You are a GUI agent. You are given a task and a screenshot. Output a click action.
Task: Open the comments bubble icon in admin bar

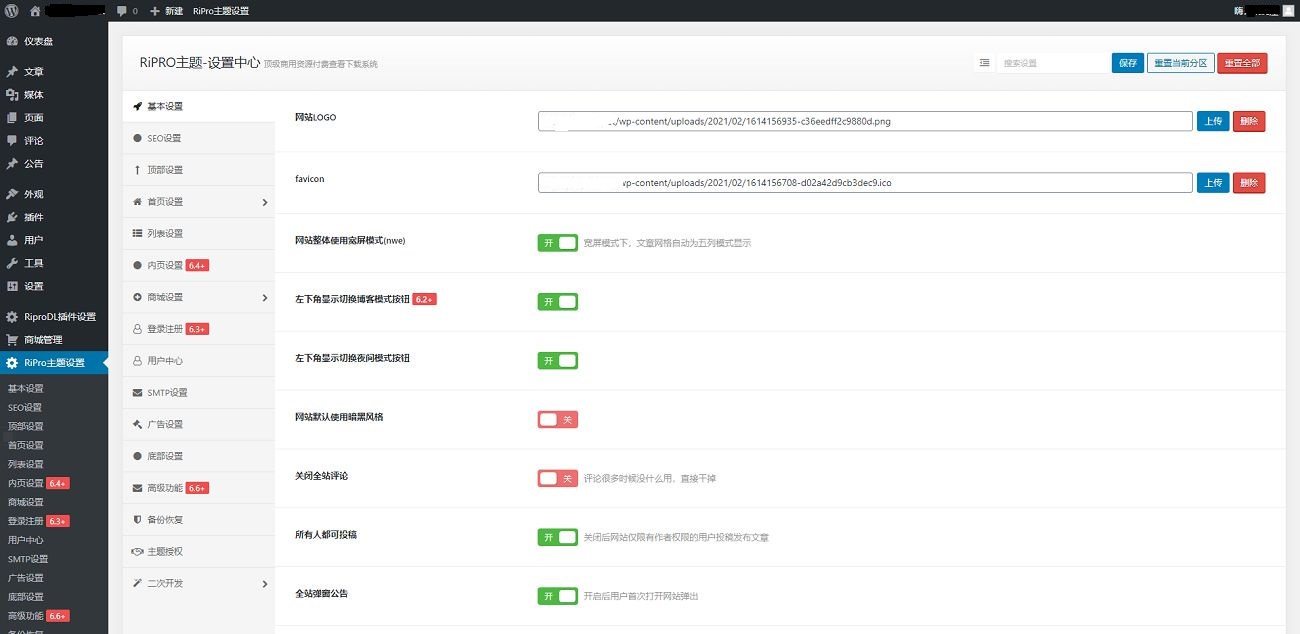pos(122,11)
